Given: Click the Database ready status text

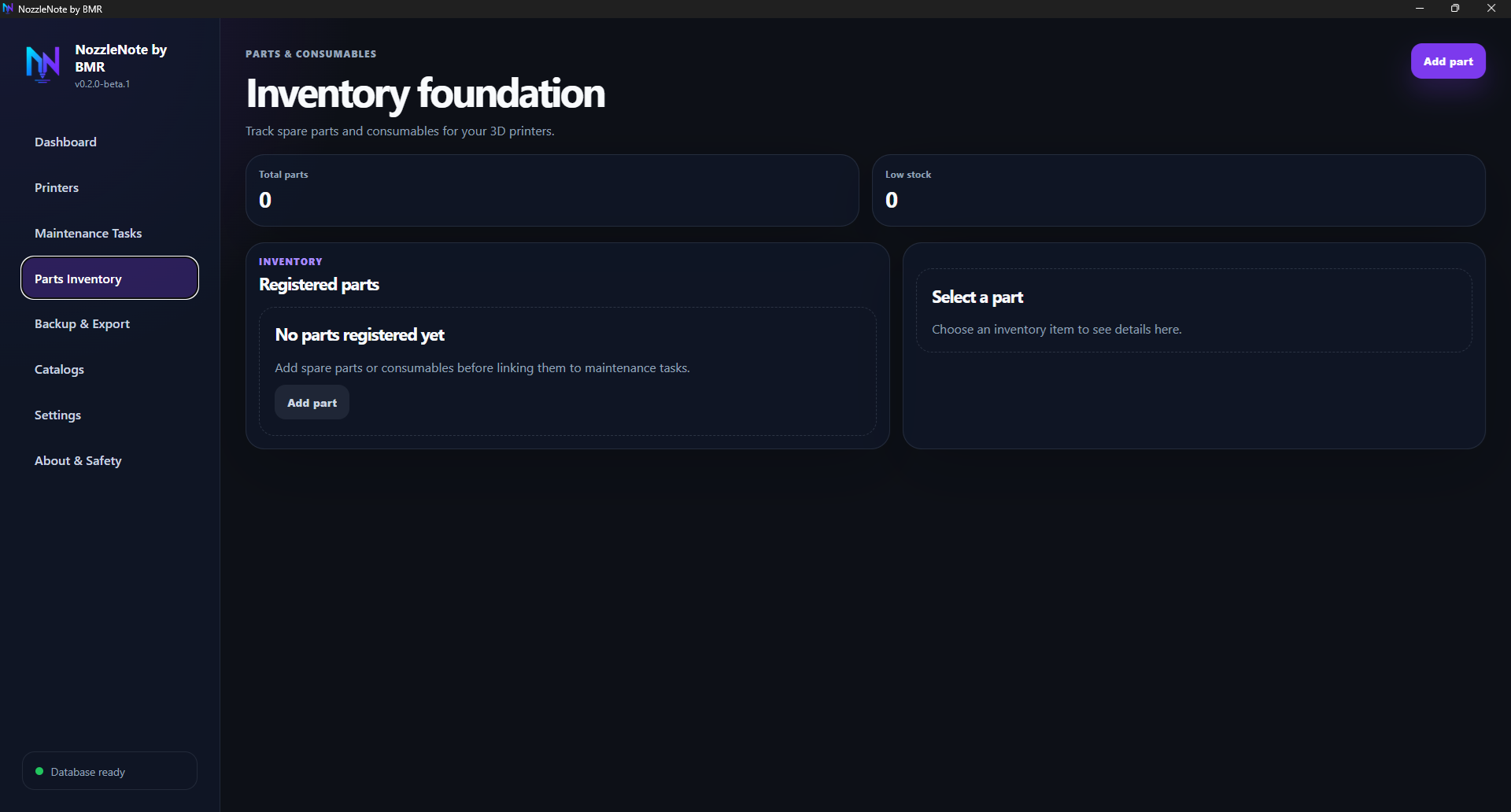Looking at the screenshot, I should pyautogui.click(x=88, y=772).
